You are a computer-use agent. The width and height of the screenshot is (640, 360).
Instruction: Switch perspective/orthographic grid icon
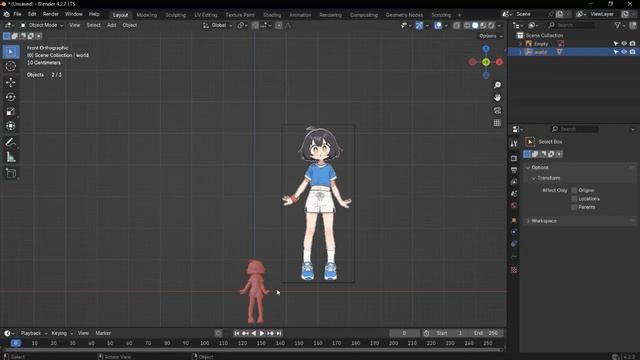coord(497,123)
